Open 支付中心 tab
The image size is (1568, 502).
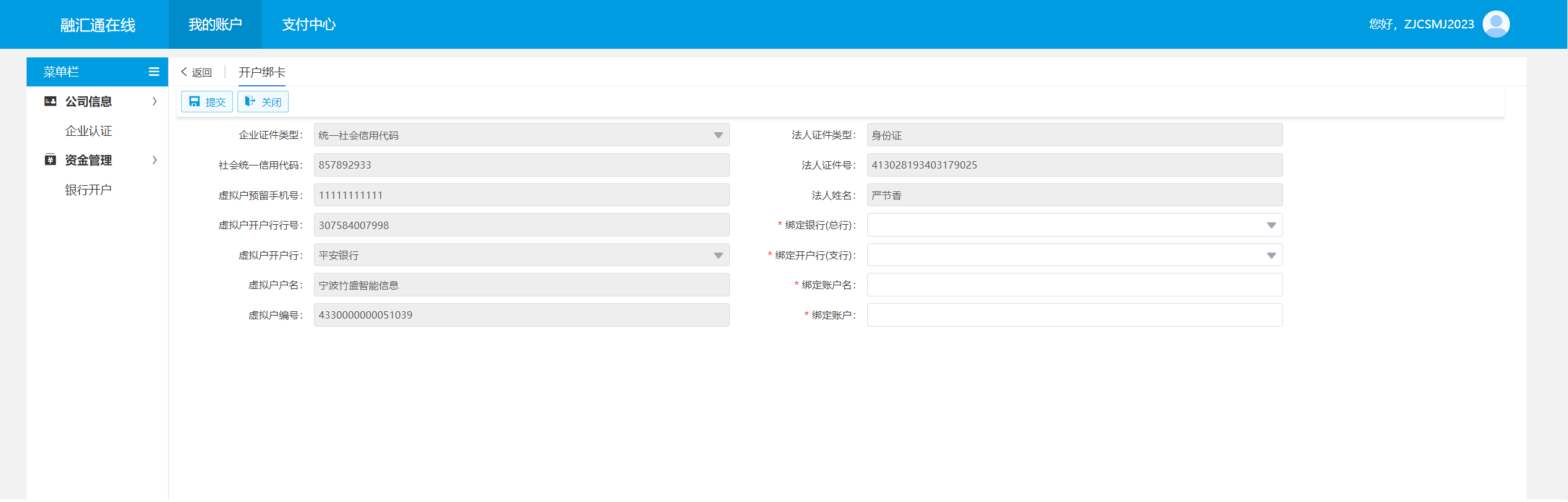tap(308, 24)
